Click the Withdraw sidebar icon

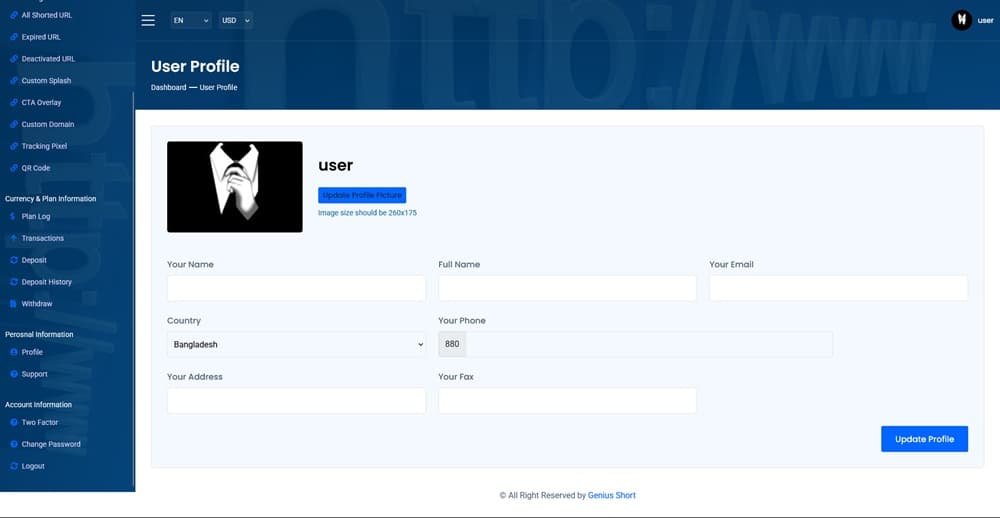pos(12,304)
